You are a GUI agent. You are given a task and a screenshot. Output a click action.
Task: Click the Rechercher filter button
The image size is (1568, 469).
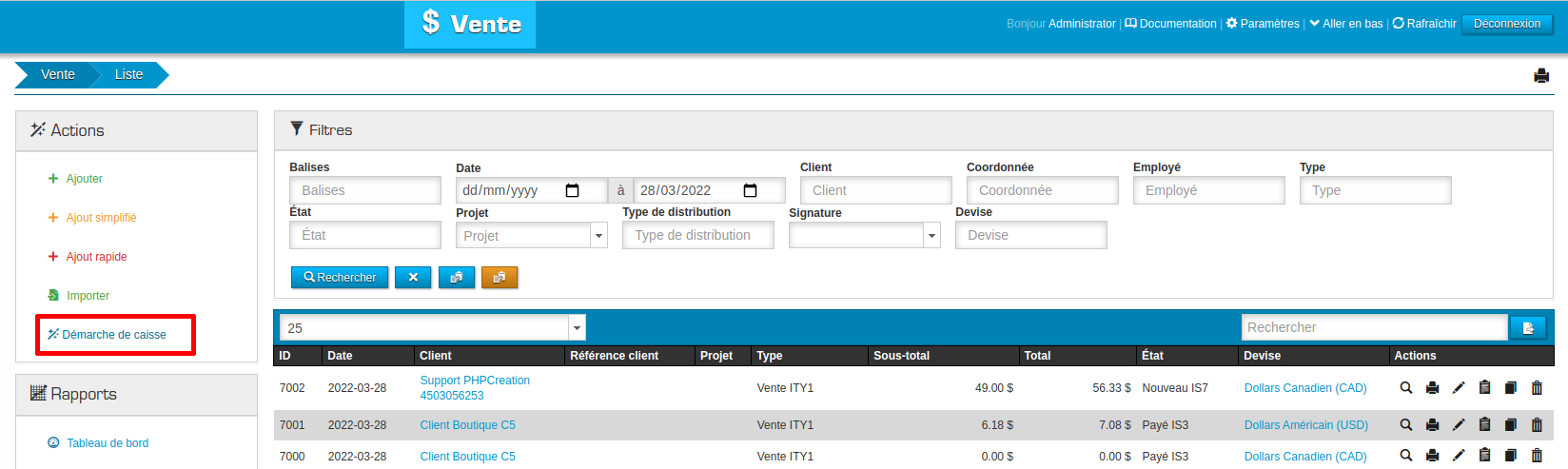[x=340, y=278]
